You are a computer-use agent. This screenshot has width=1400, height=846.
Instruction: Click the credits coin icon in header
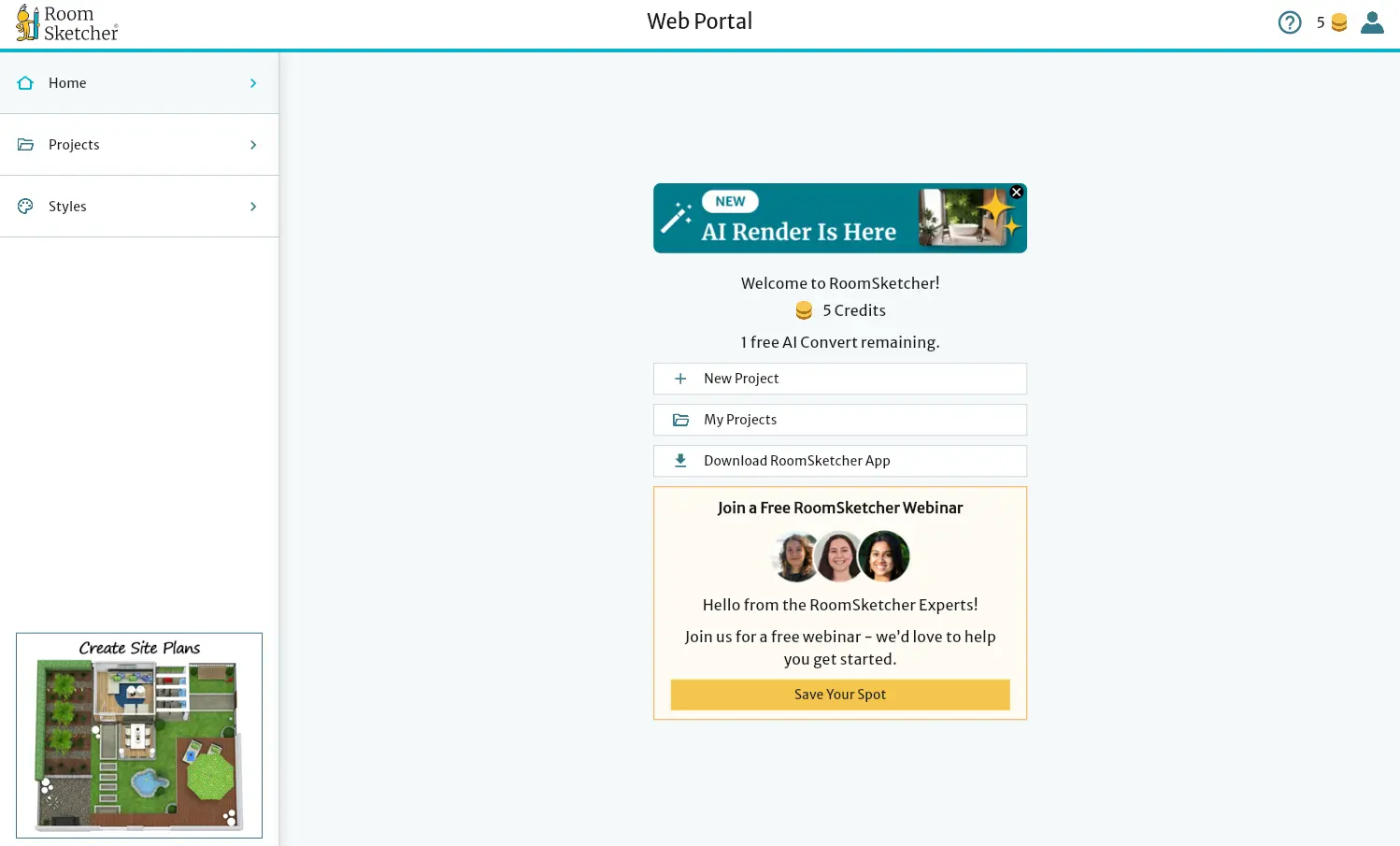click(x=1339, y=22)
